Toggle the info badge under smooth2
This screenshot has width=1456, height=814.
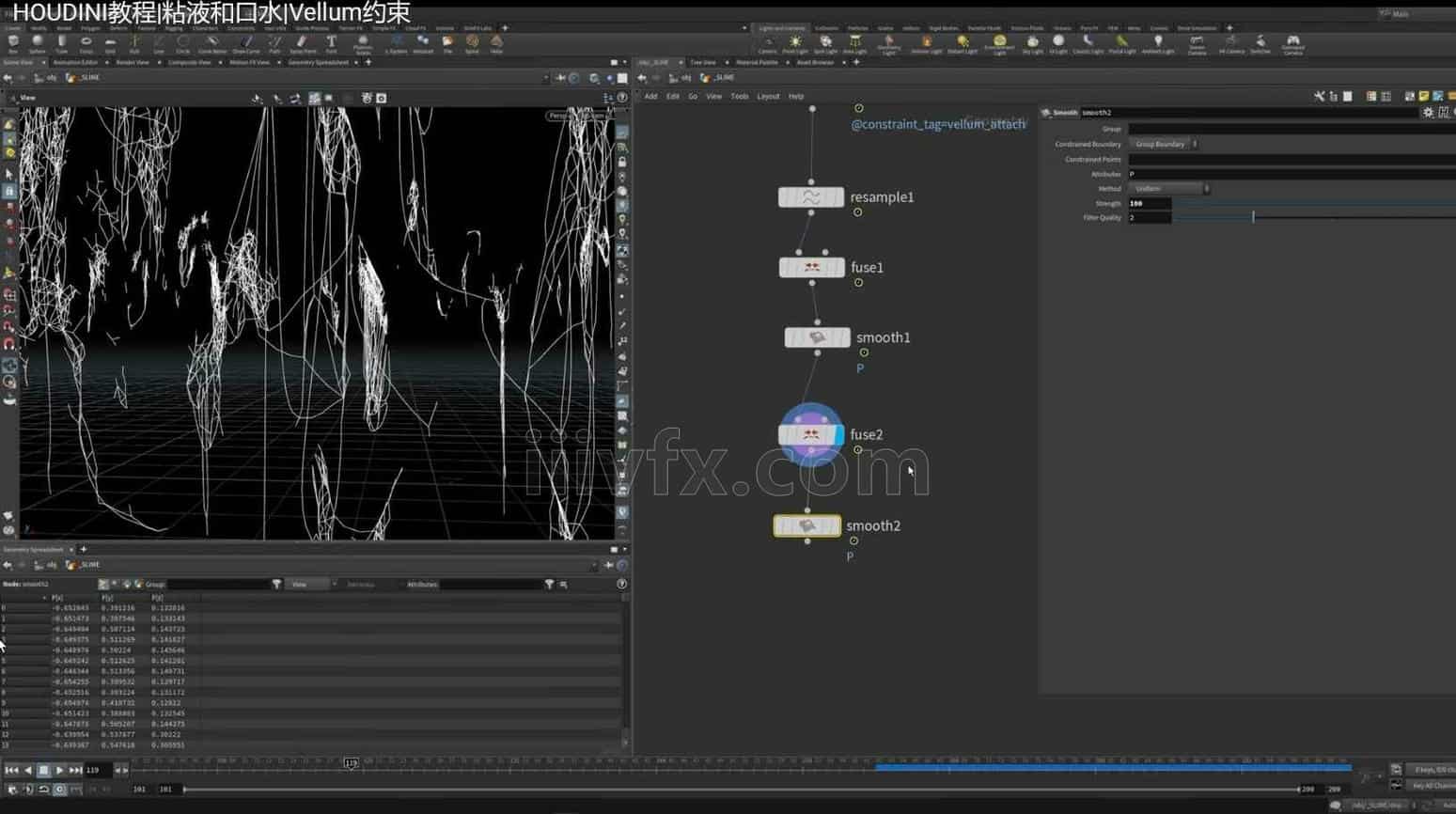[x=853, y=540]
